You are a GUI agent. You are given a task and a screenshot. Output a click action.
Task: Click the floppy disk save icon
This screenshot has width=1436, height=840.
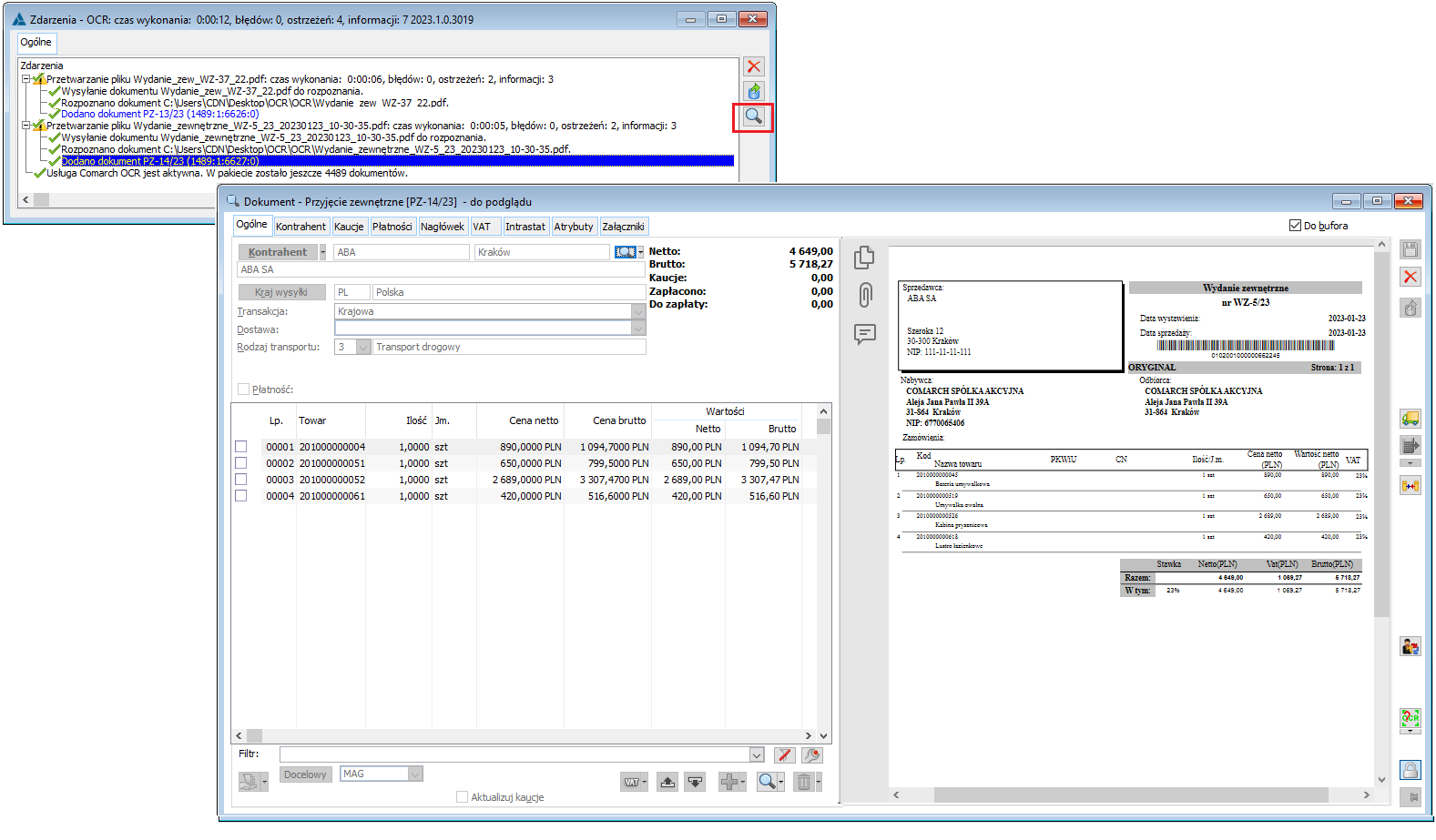pyautogui.click(x=1411, y=250)
